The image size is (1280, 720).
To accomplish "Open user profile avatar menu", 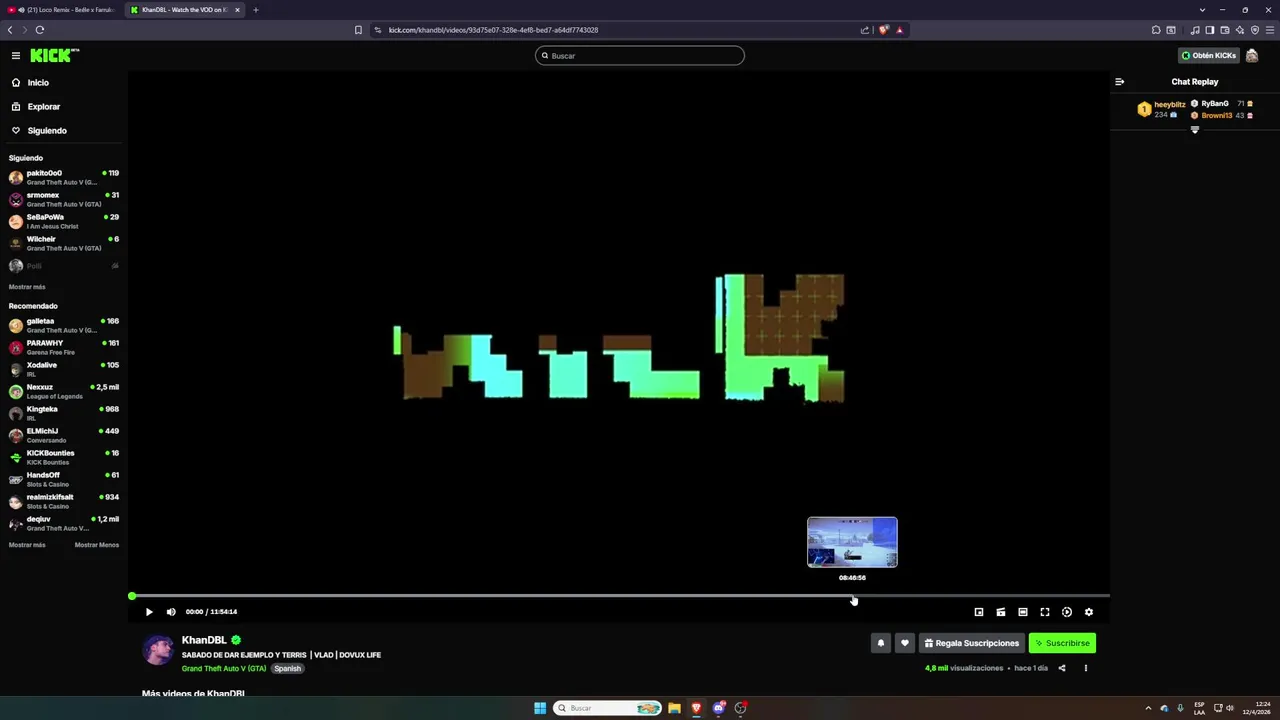I will [x=1252, y=55].
